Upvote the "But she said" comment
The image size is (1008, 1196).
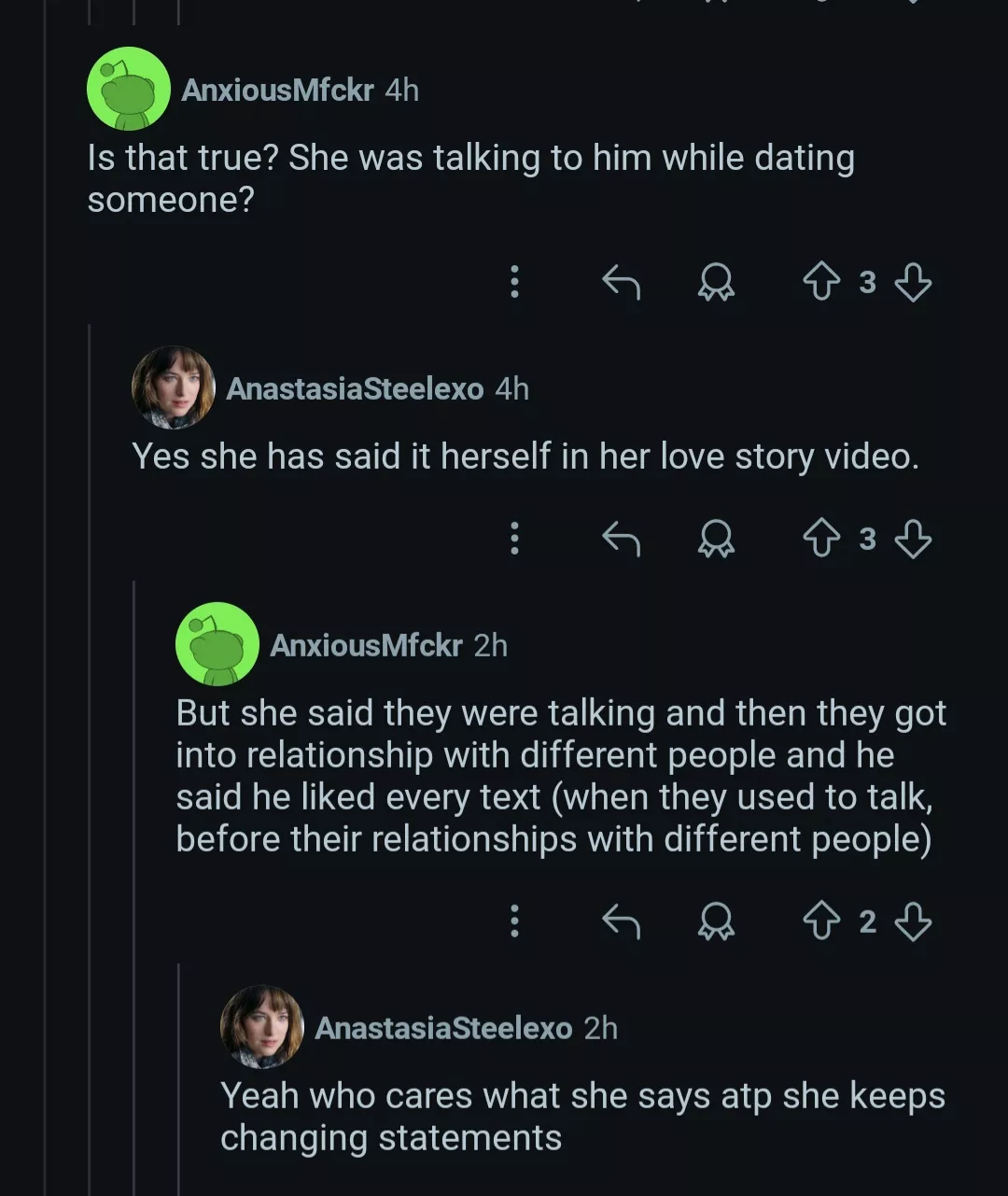click(x=821, y=922)
